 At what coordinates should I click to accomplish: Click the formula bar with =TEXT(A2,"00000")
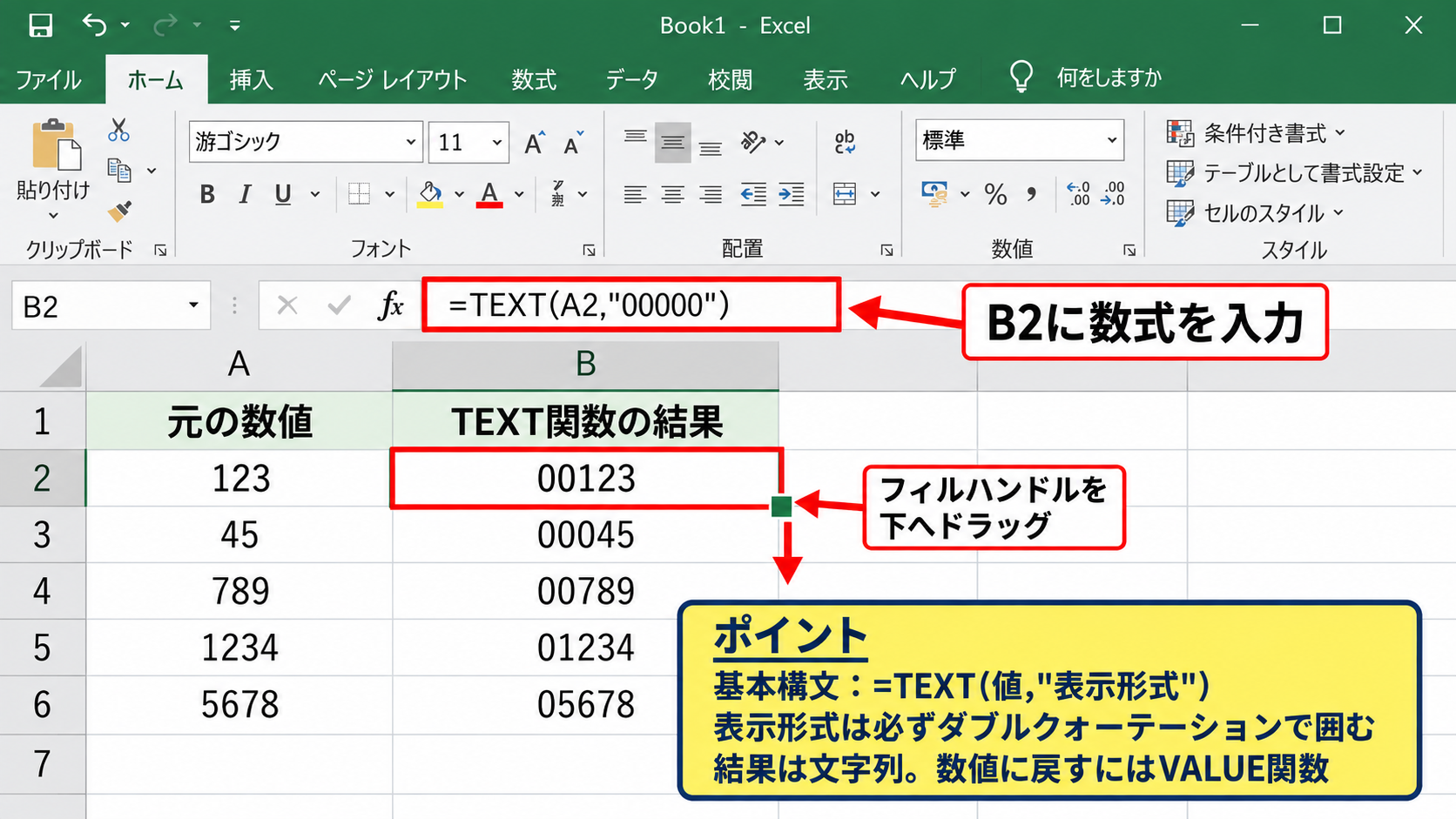631,305
